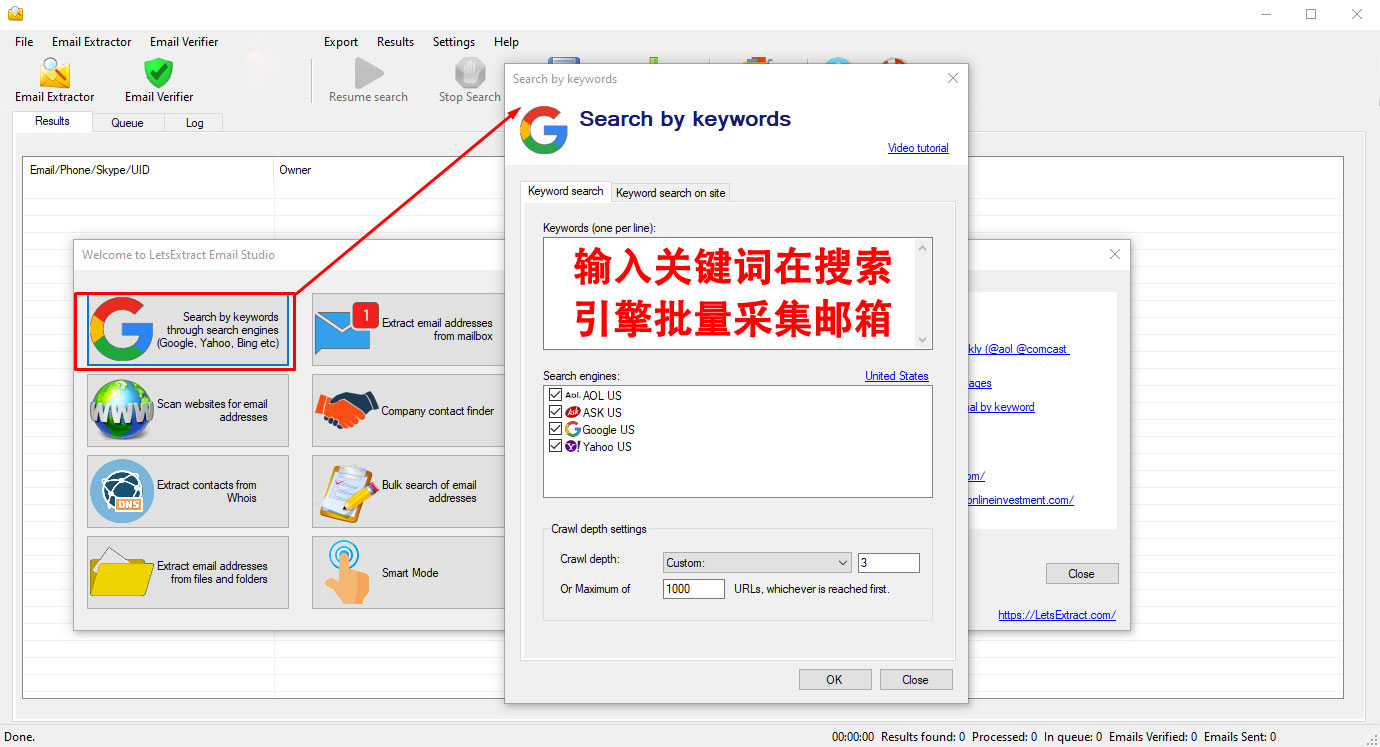Click the 'Results found: 0' status text
This screenshot has height=747, width=1380.
(x=923, y=737)
